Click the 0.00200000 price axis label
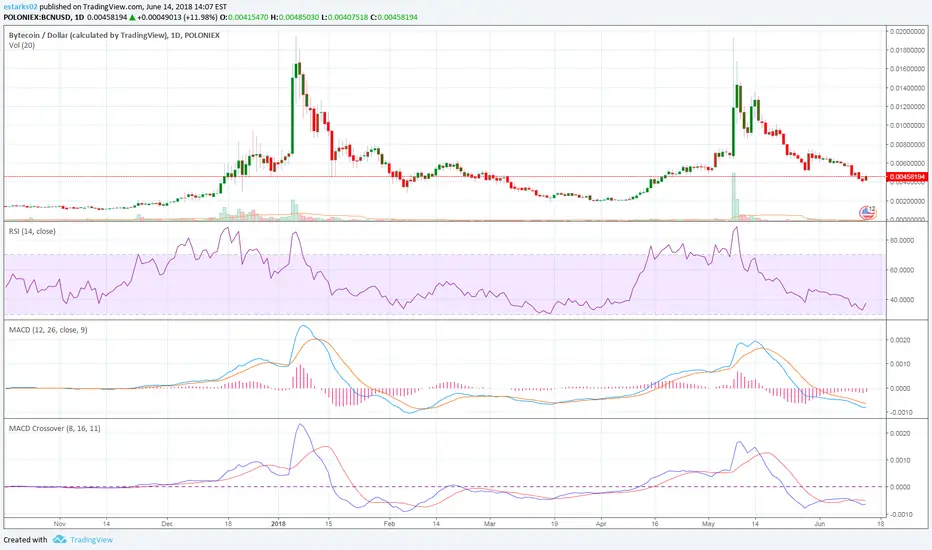Viewport: 932px width, 550px height. (907, 201)
